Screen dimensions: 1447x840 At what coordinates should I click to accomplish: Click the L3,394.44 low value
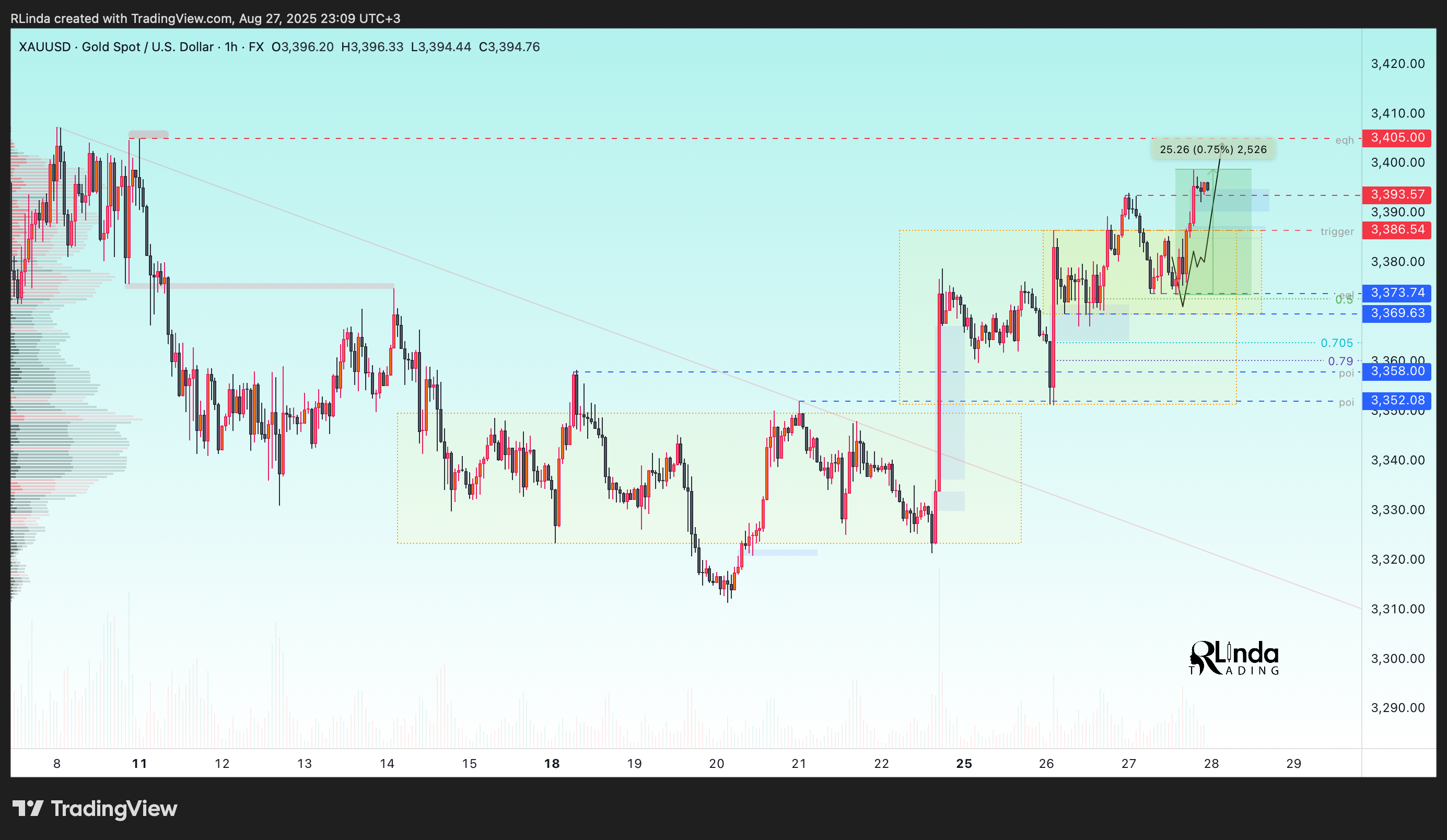[x=441, y=47]
